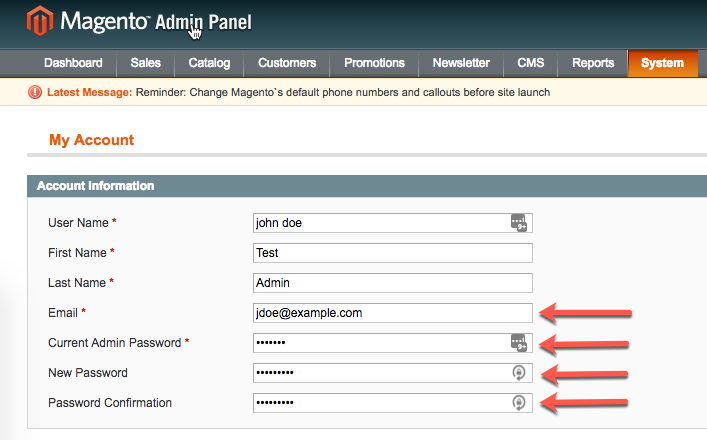Click generator icon in Password Confirmation field

(518, 403)
